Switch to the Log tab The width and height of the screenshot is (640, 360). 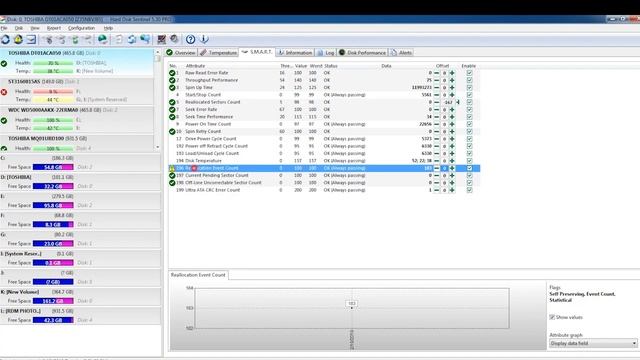click(x=326, y=53)
